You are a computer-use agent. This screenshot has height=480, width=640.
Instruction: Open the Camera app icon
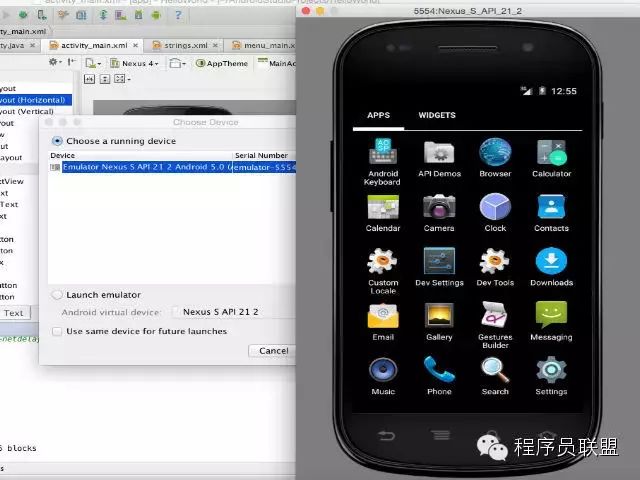(x=439, y=207)
